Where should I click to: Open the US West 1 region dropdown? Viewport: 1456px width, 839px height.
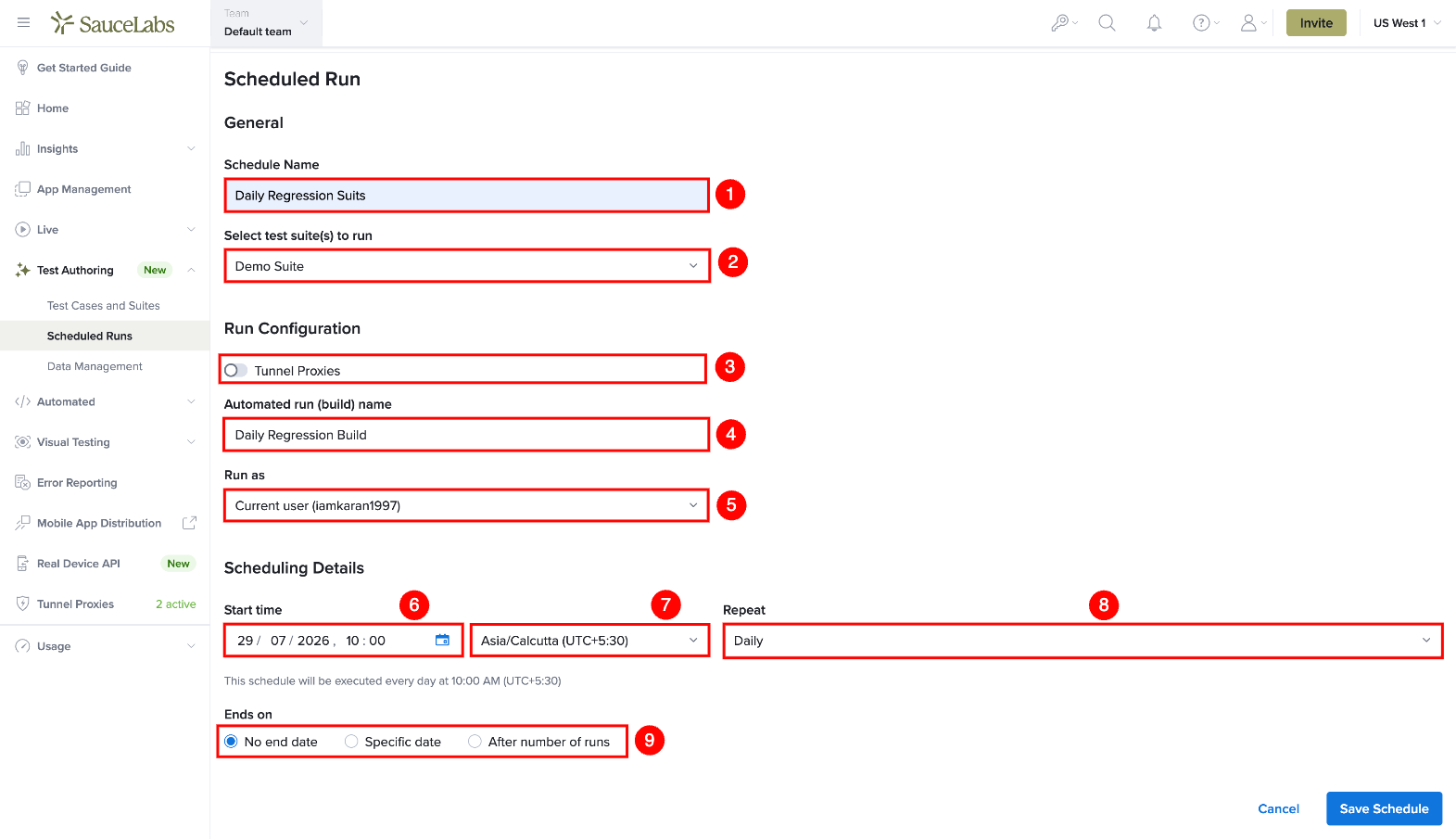point(1407,23)
